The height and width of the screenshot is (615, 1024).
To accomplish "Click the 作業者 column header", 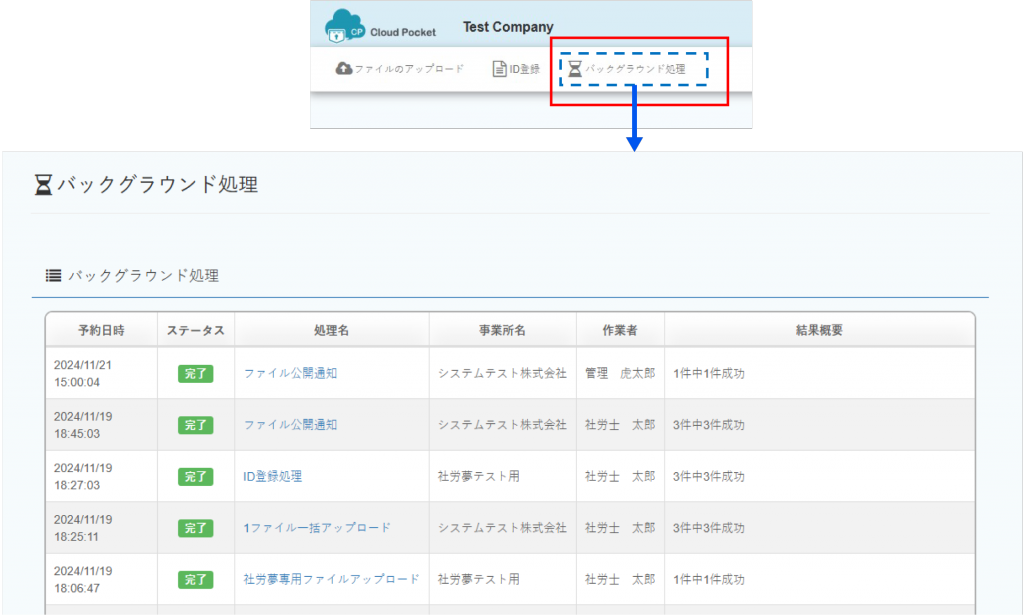I will (620, 330).
